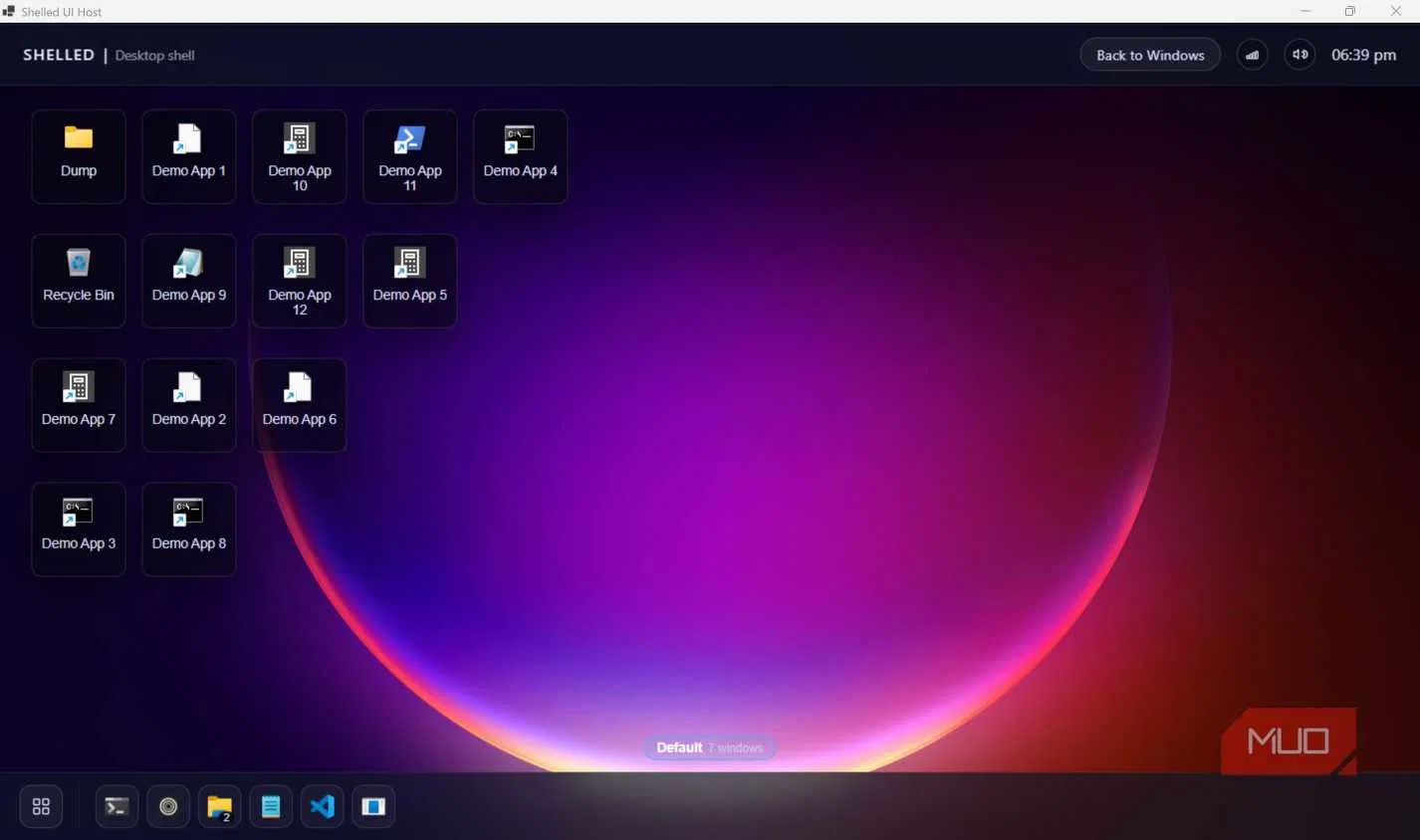Screen dimensions: 1420x840
Task: Open File Explorer taskbar icon
Action: [219, 806]
